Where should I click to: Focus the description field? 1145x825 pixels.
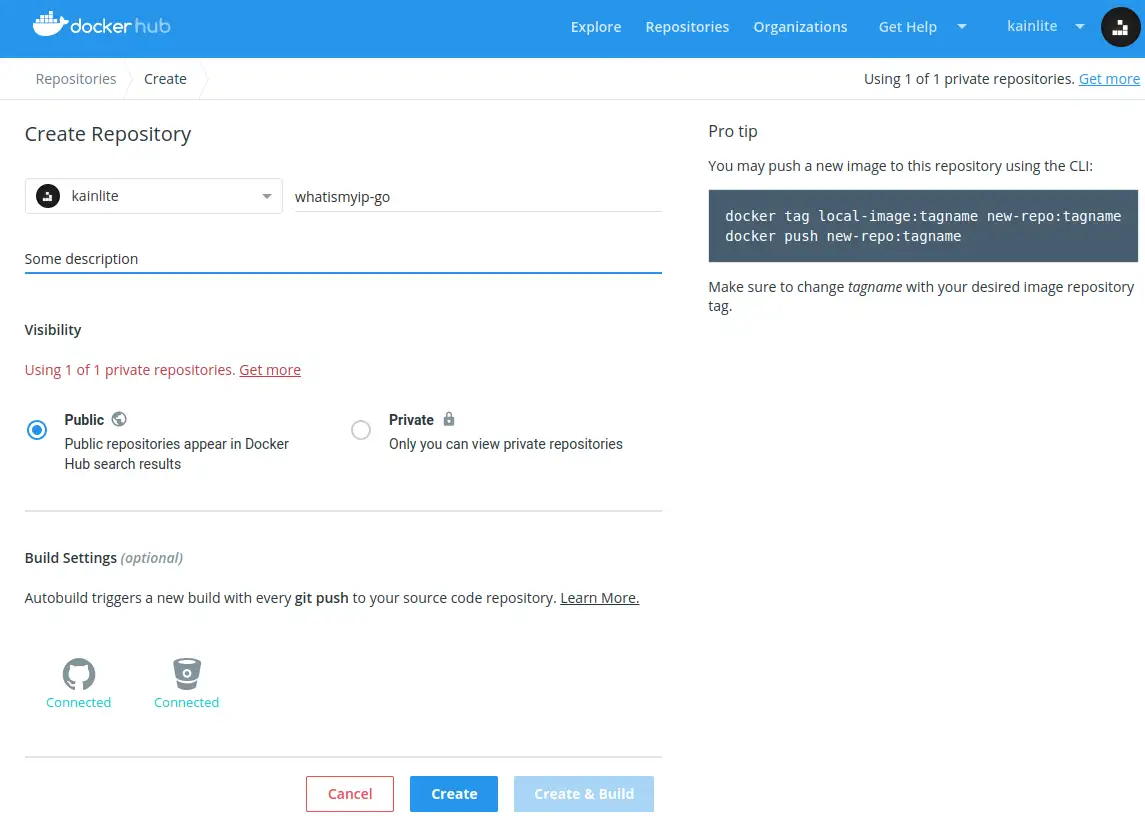click(x=343, y=258)
